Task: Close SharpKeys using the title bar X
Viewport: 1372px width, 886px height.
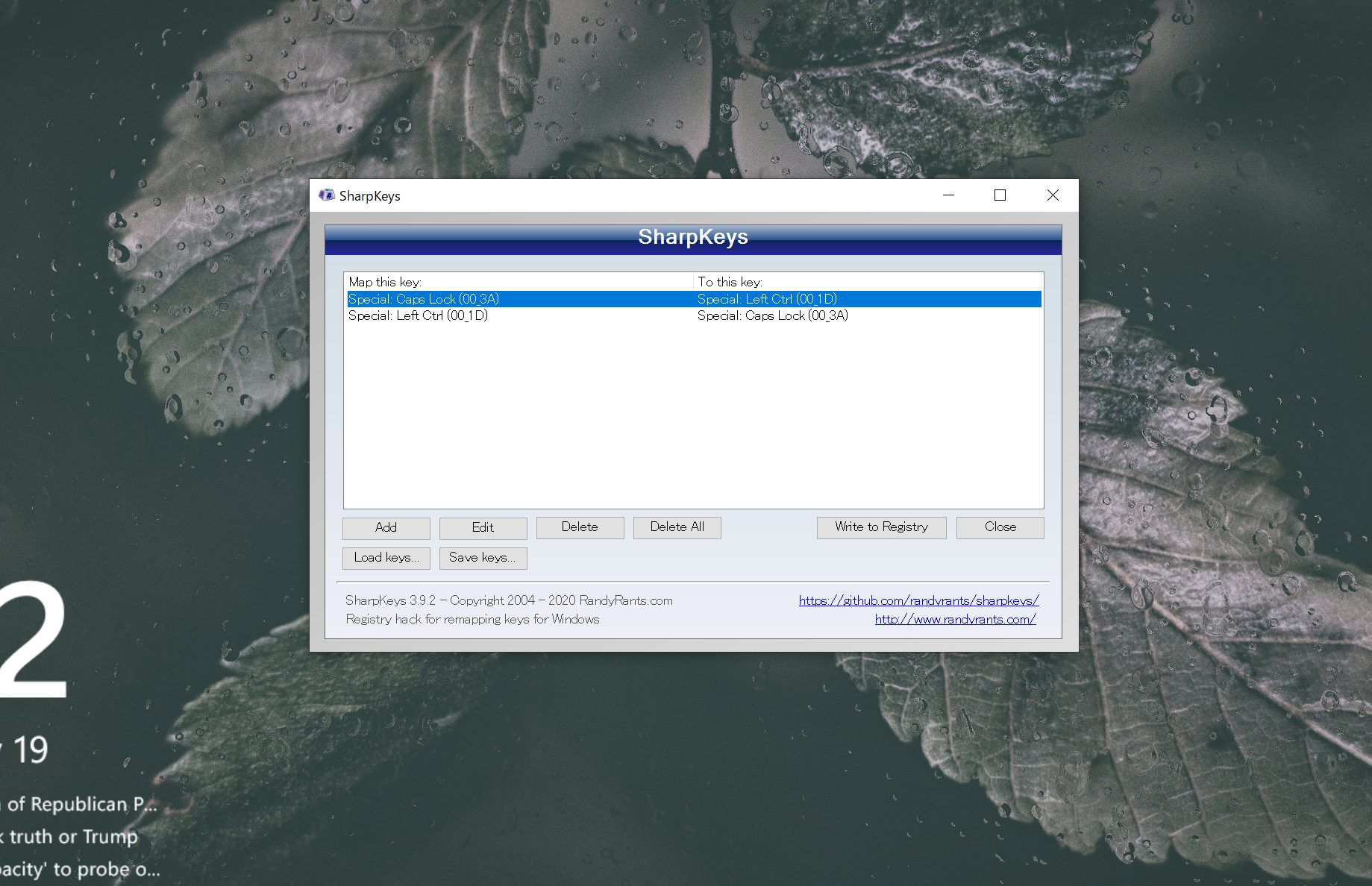Action: pyautogui.click(x=1052, y=195)
